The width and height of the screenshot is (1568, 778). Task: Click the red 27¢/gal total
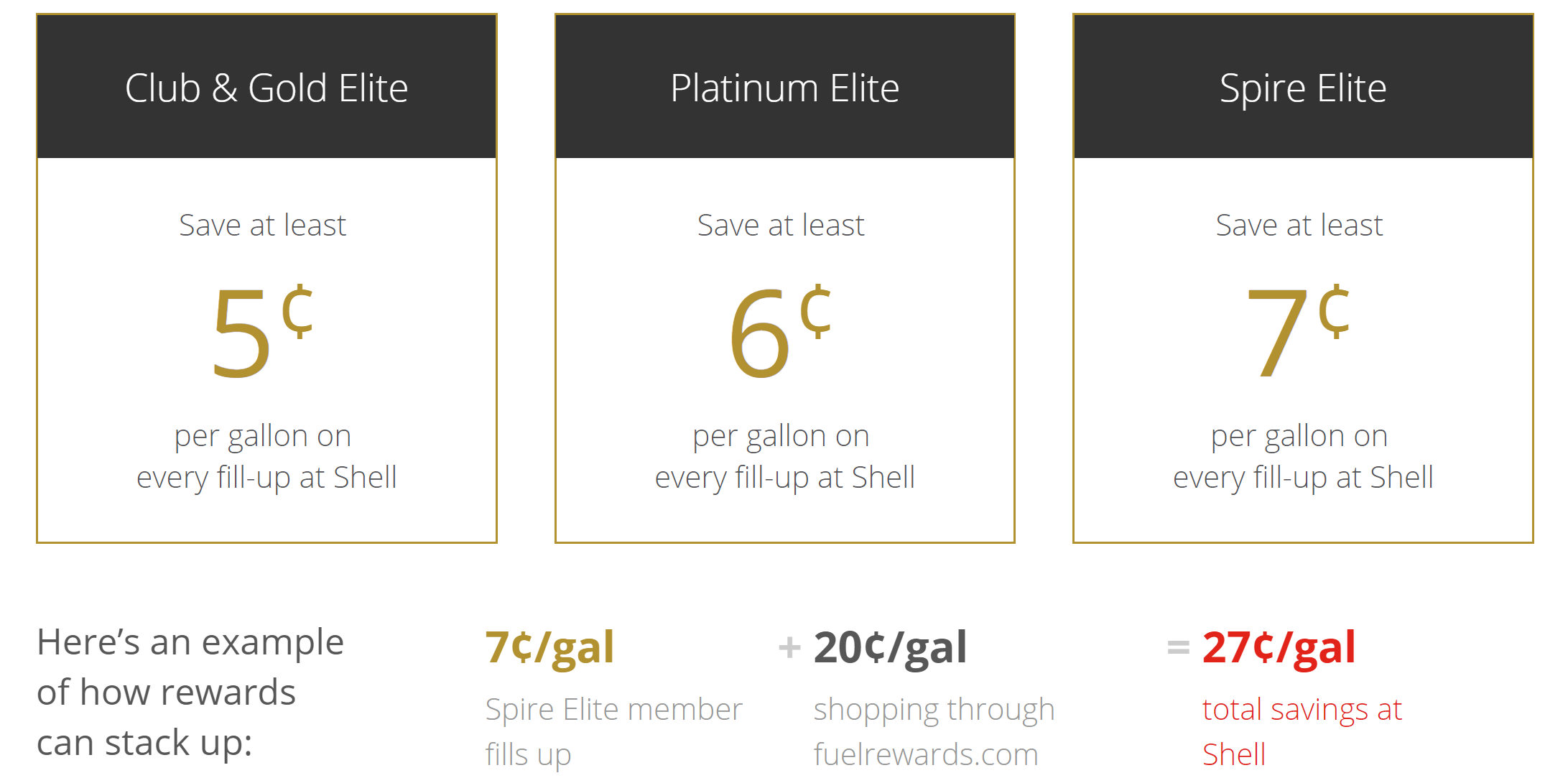coord(1279,647)
